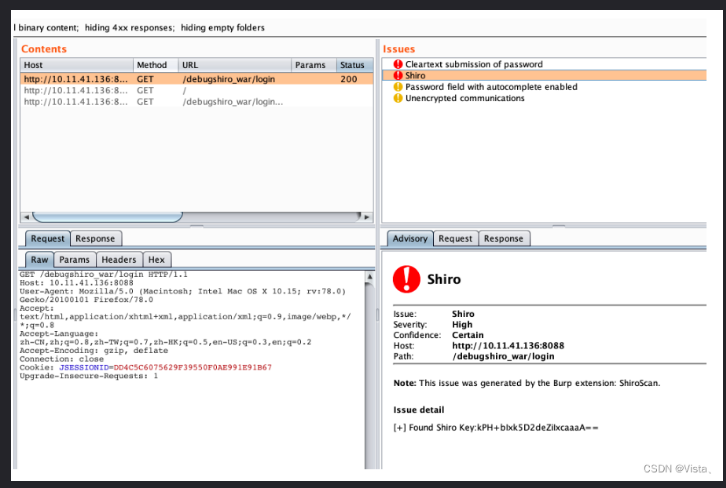Sort by the Method column header

tap(156, 65)
